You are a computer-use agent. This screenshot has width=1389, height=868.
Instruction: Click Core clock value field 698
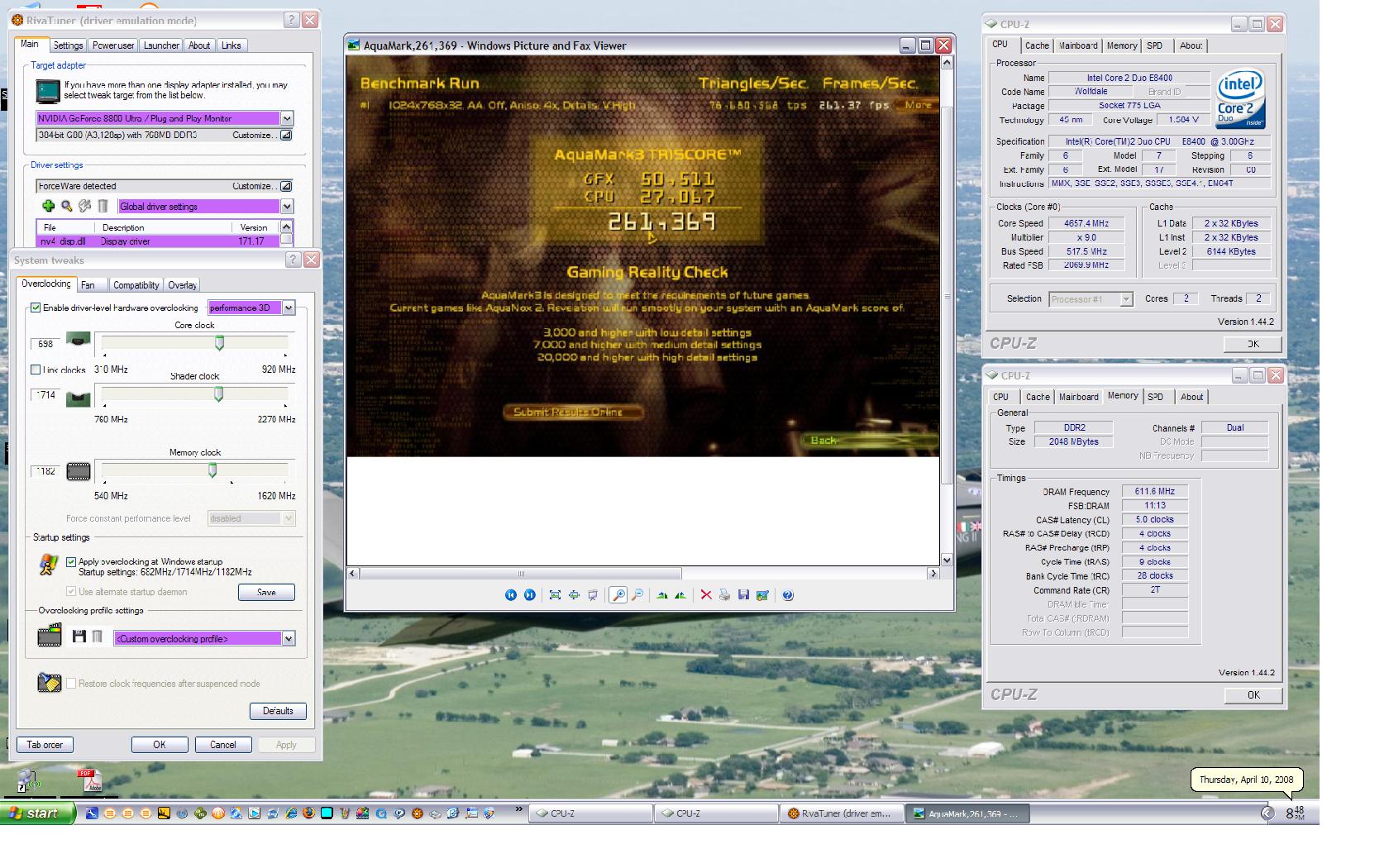(x=45, y=344)
